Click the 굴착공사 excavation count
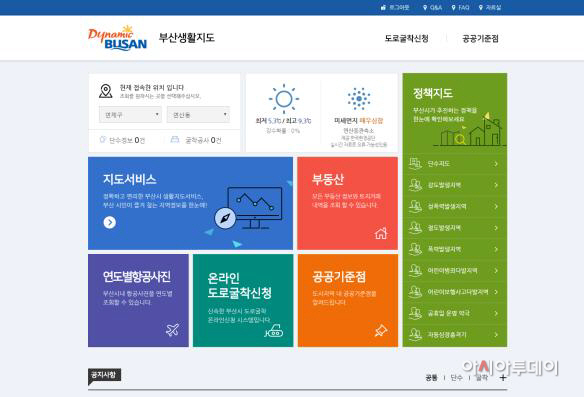 pos(203,140)
